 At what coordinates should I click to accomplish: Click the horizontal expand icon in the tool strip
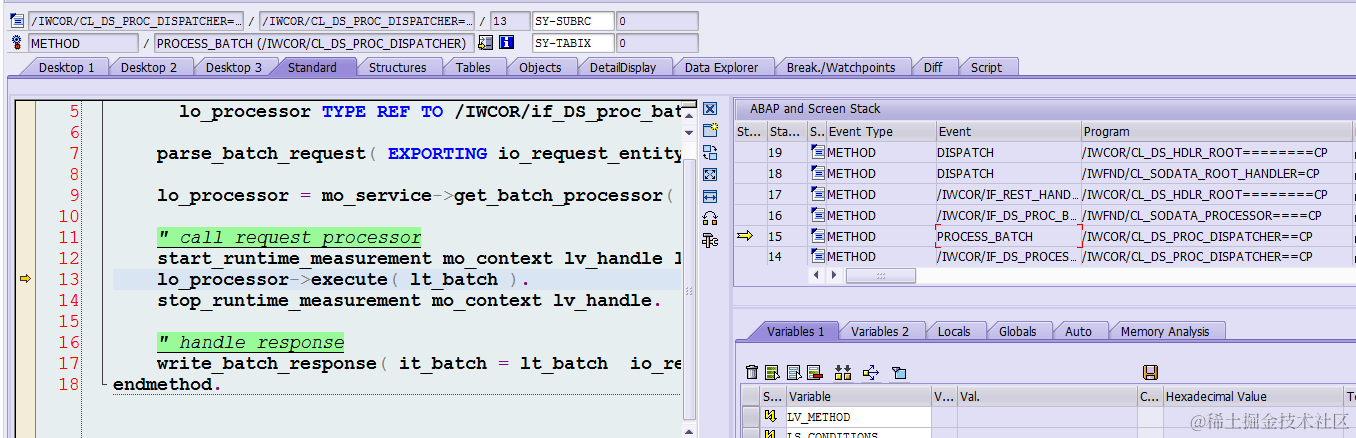[710, 197]
